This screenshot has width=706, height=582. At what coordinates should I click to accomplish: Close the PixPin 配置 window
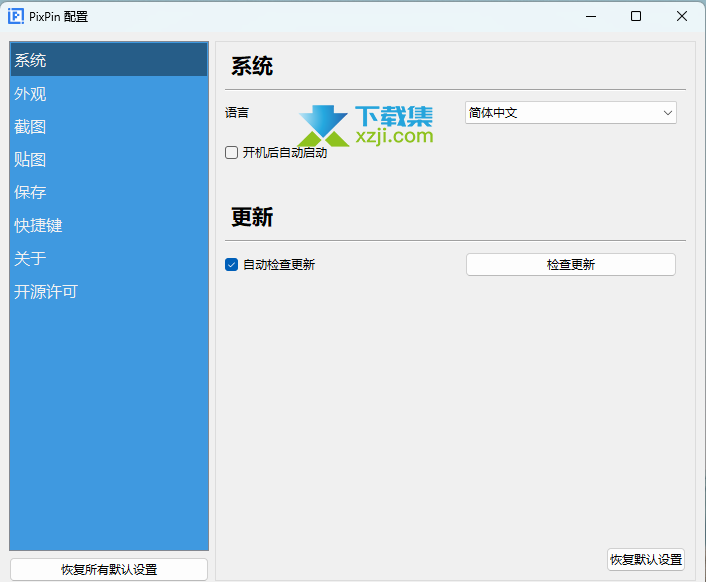(x=682, y=17)
